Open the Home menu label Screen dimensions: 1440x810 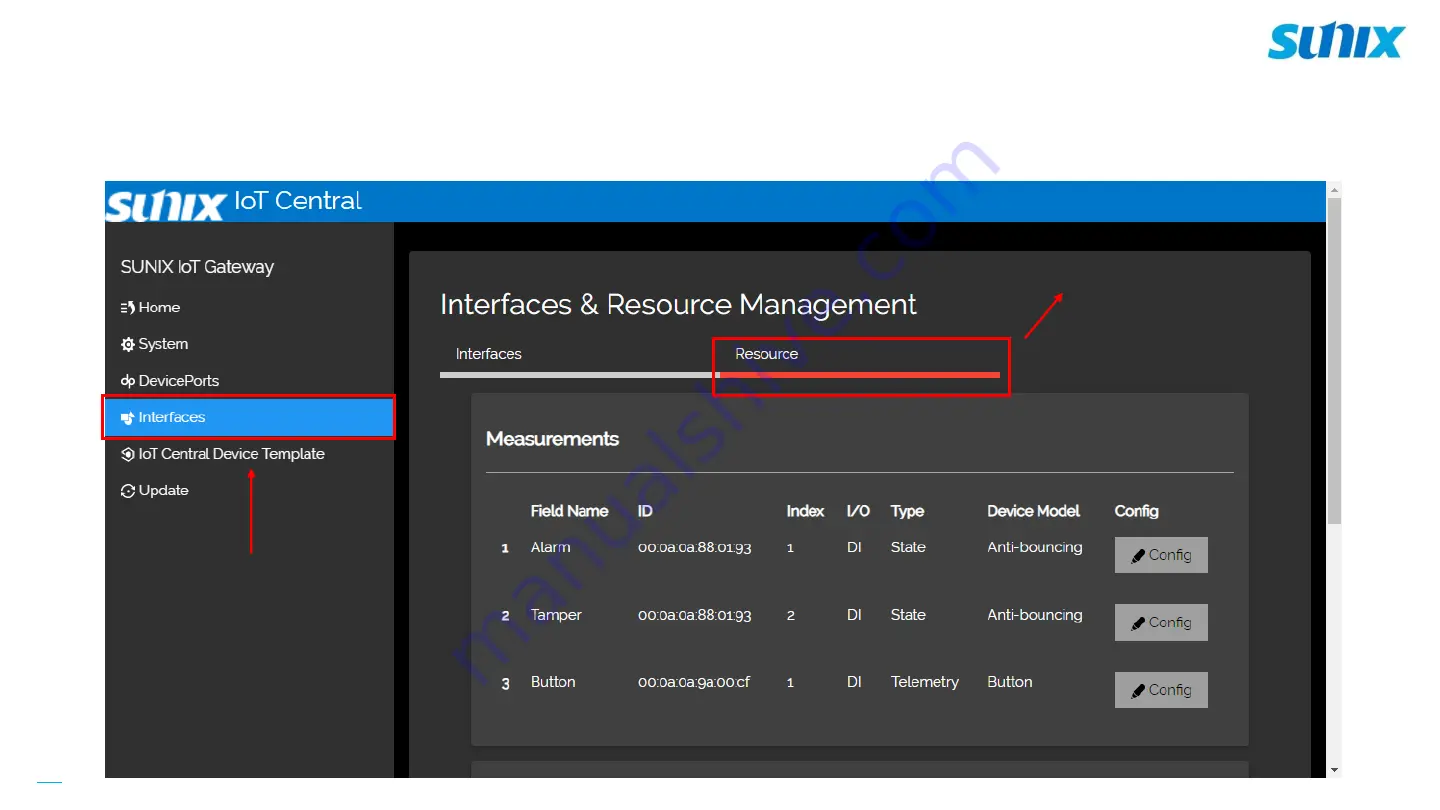(x=159, y=308)
